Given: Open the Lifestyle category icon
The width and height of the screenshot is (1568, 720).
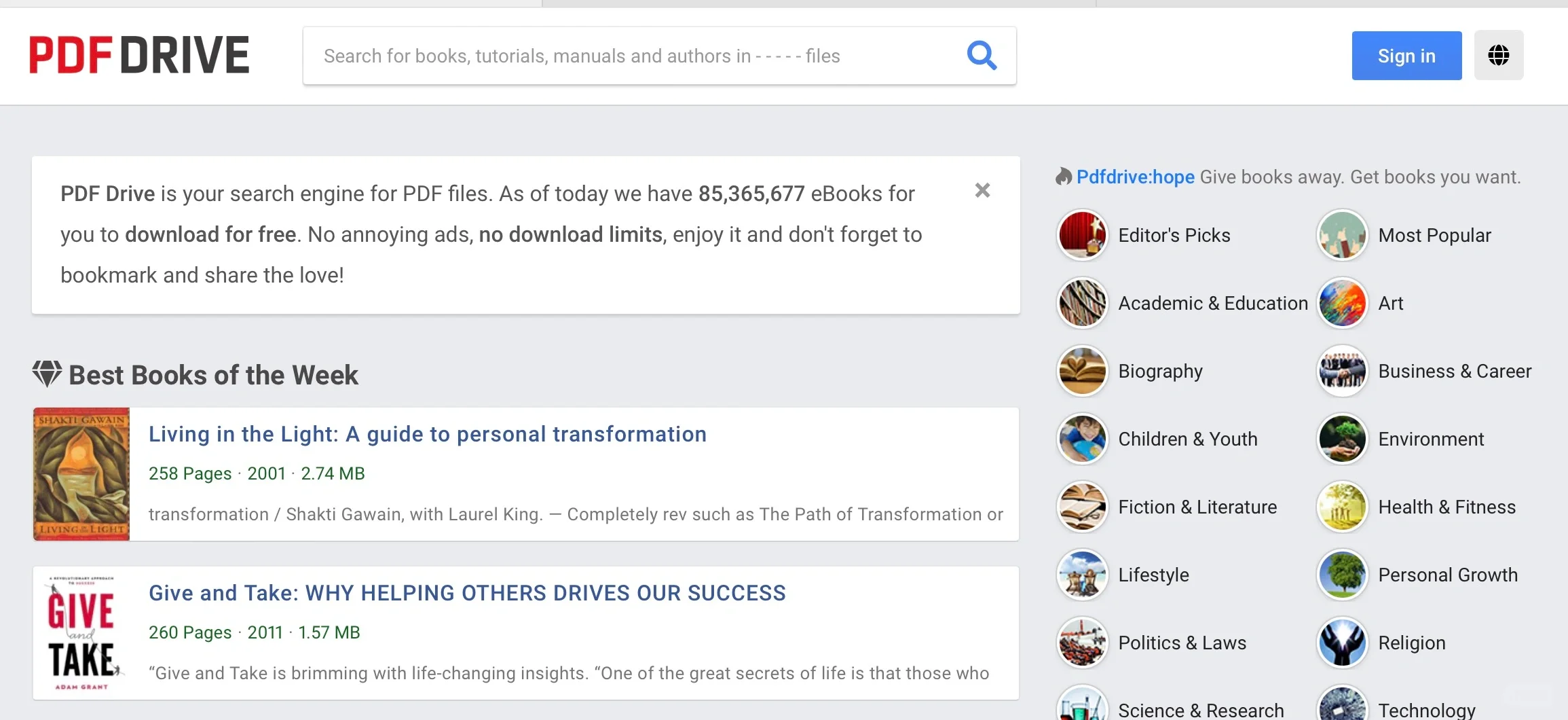Looking at the screenshot, I should [x=1082, y=575].
